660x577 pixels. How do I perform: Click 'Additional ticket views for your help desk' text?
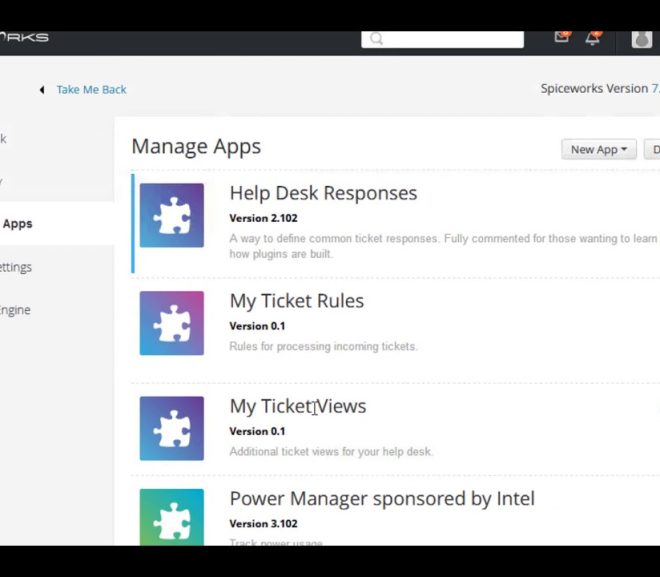click(331, 452)
